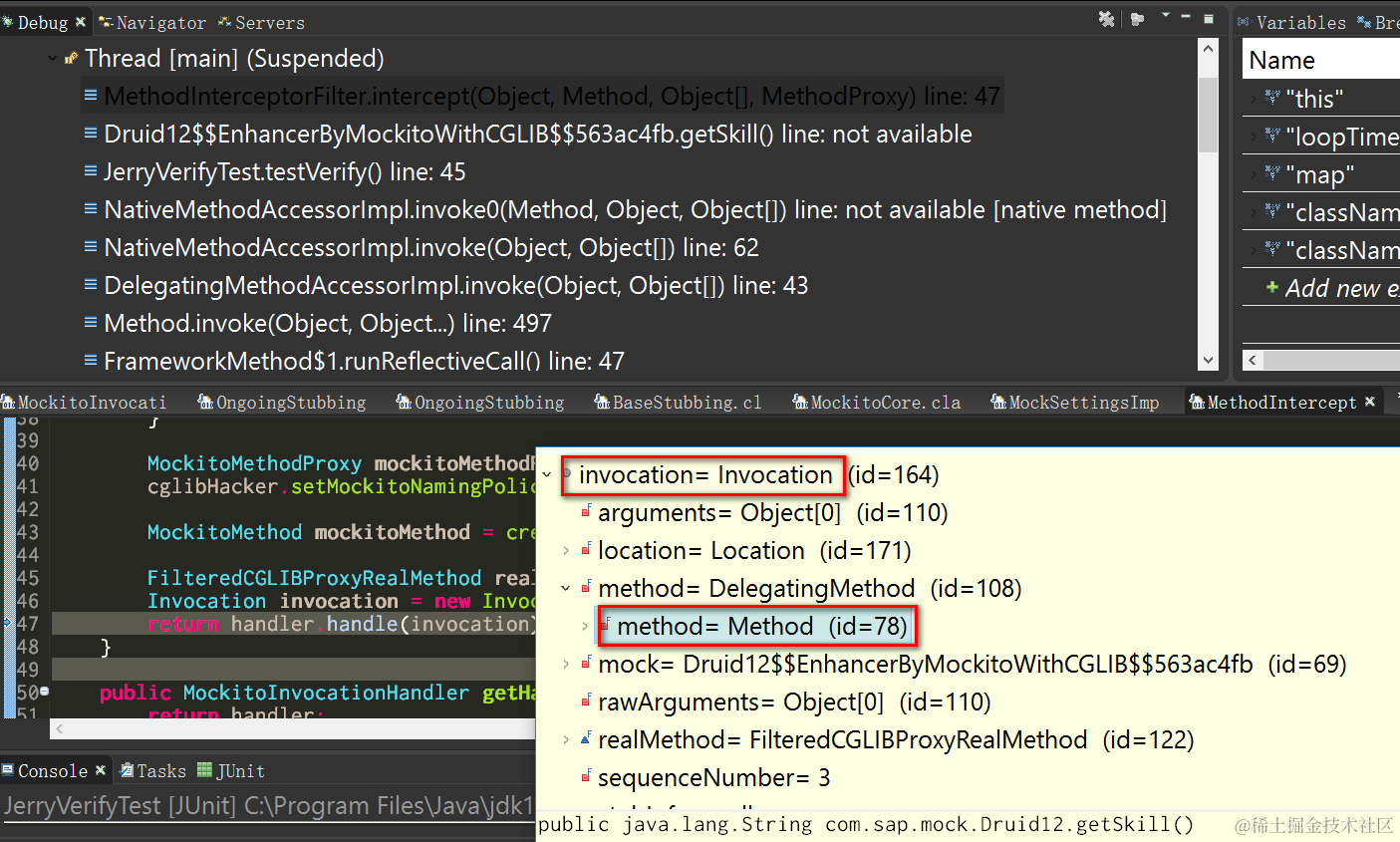
Task: Switch to the Debug tab
Action: pos(42,22)
